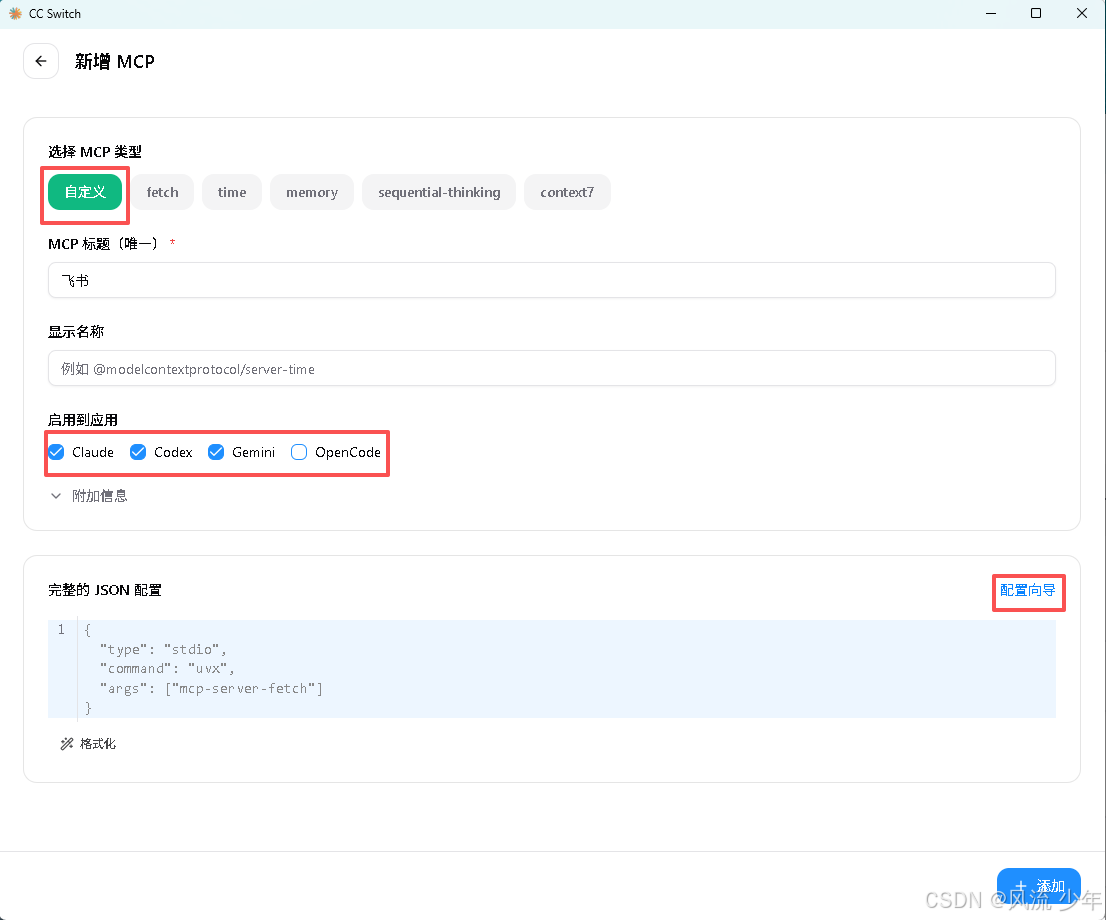The height and width of the screenshot is (920, 1106).
Task: Click the 格式化 format button
Action: pos(88,744)
